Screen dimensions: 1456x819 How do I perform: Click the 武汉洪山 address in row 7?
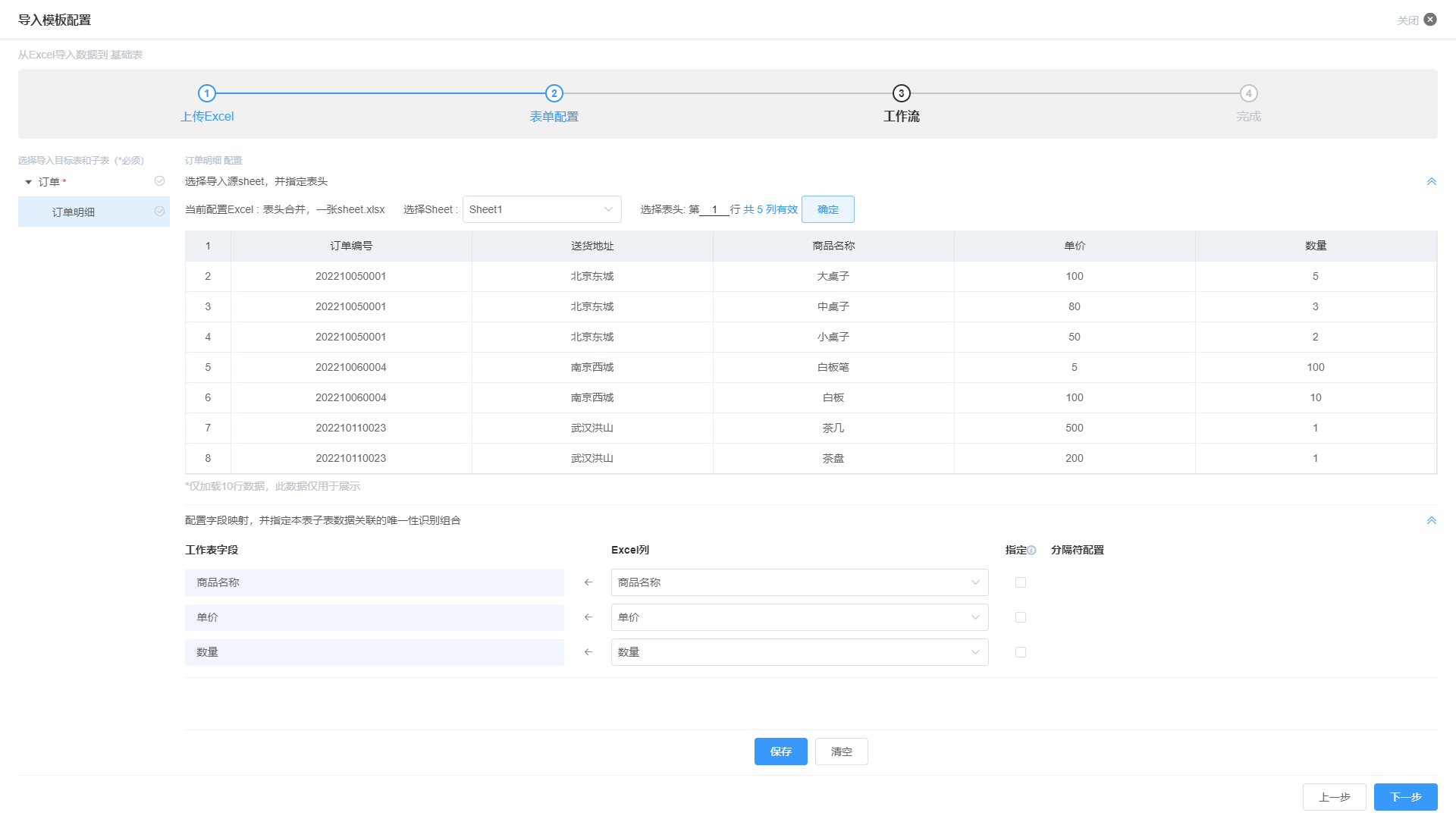592,428
